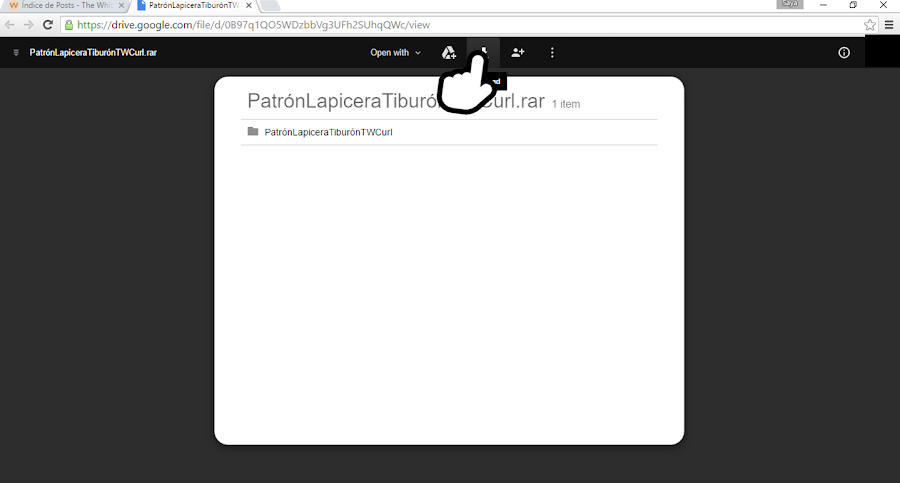
Task: Go back to previous page
Action: tap(10, 25)
